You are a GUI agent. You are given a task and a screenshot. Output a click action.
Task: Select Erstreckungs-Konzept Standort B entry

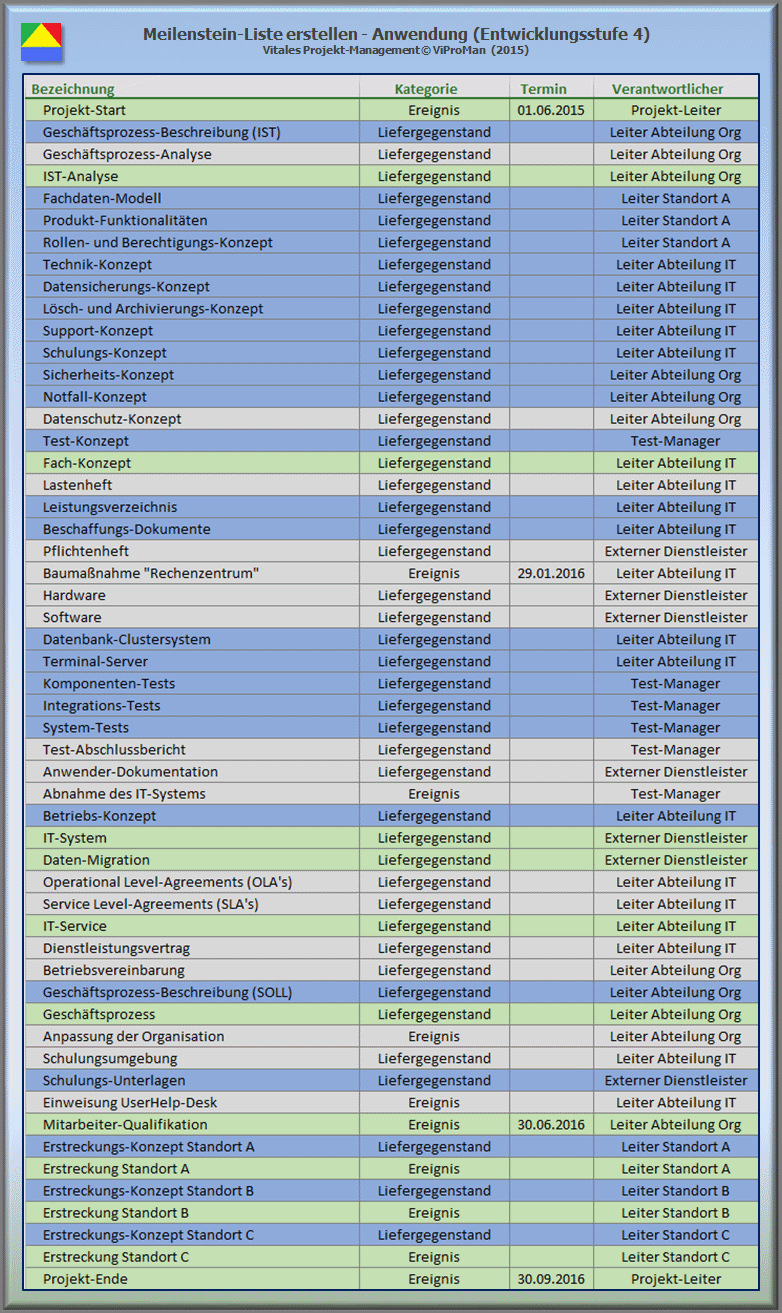pyautogui.click(x=148, y=1191)
